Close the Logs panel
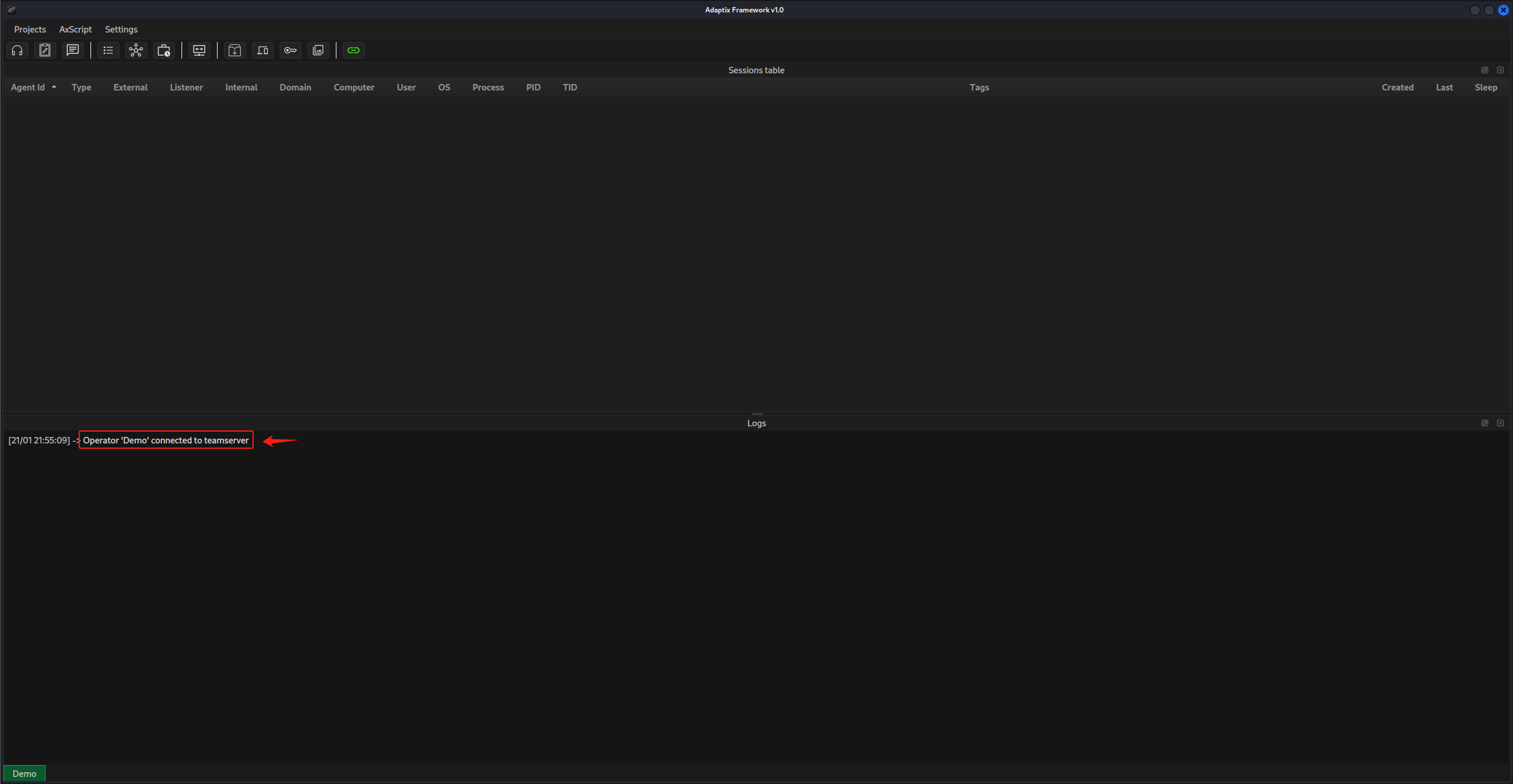1513x784 pixels. (x=1500, y=423)
